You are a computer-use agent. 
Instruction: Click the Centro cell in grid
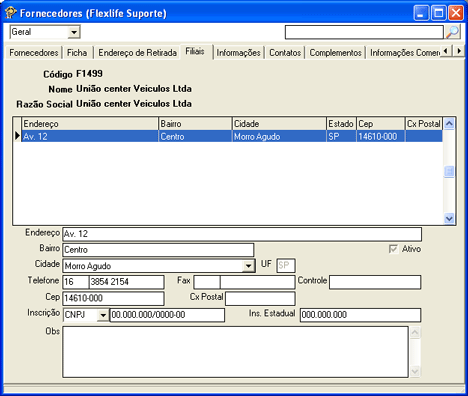tap(195, 136)
